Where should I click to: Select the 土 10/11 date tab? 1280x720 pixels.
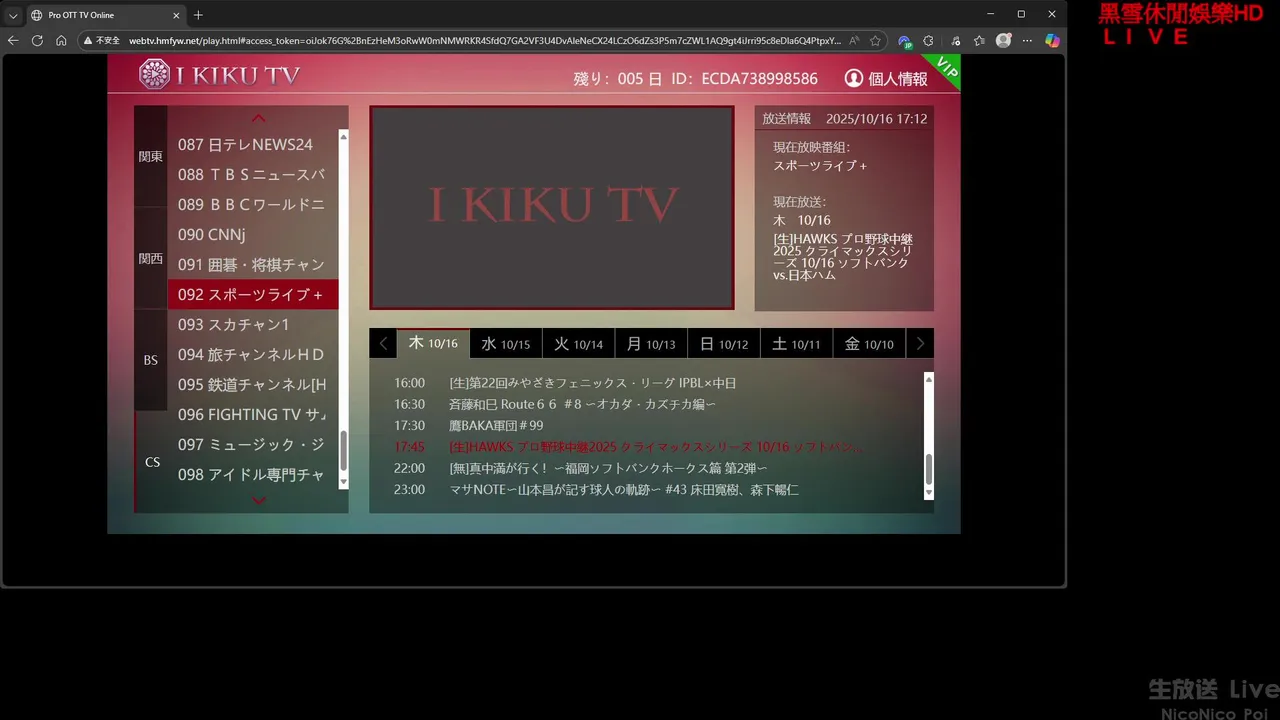coord(796,343)
